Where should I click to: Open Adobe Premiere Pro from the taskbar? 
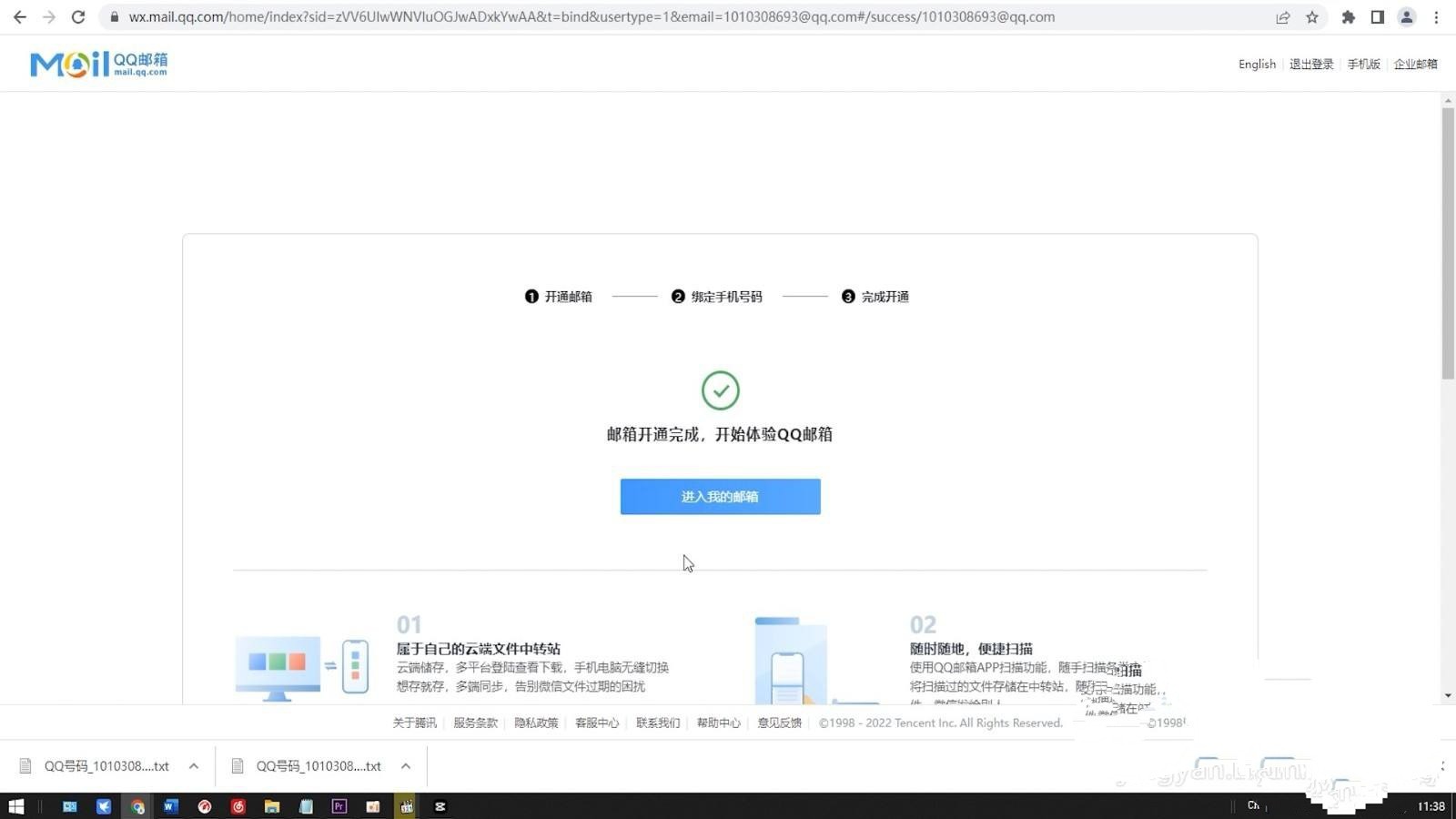(339, 806)
